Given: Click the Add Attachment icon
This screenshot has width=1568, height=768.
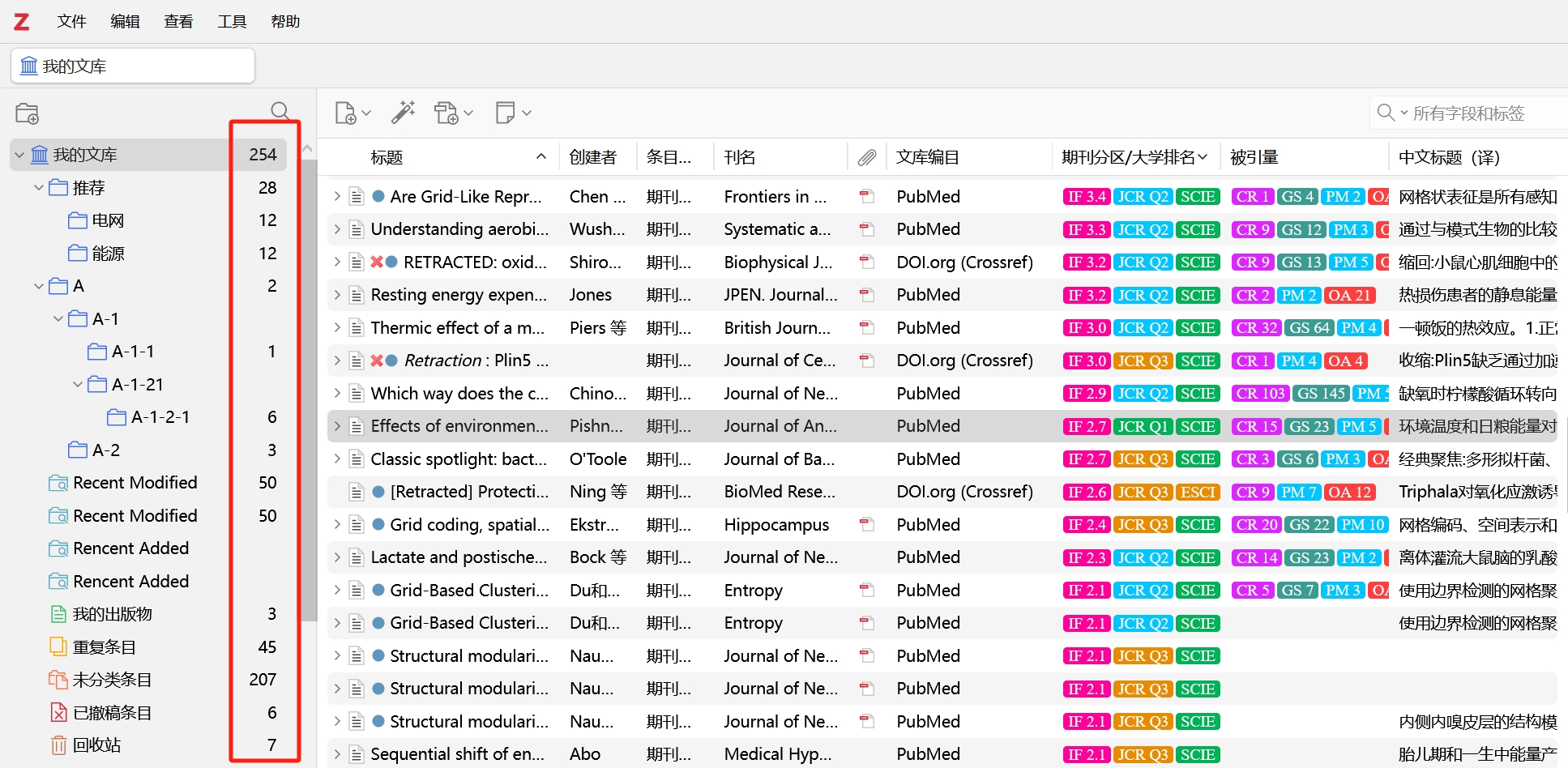Looking at the screenshot, I should point(446,113).
